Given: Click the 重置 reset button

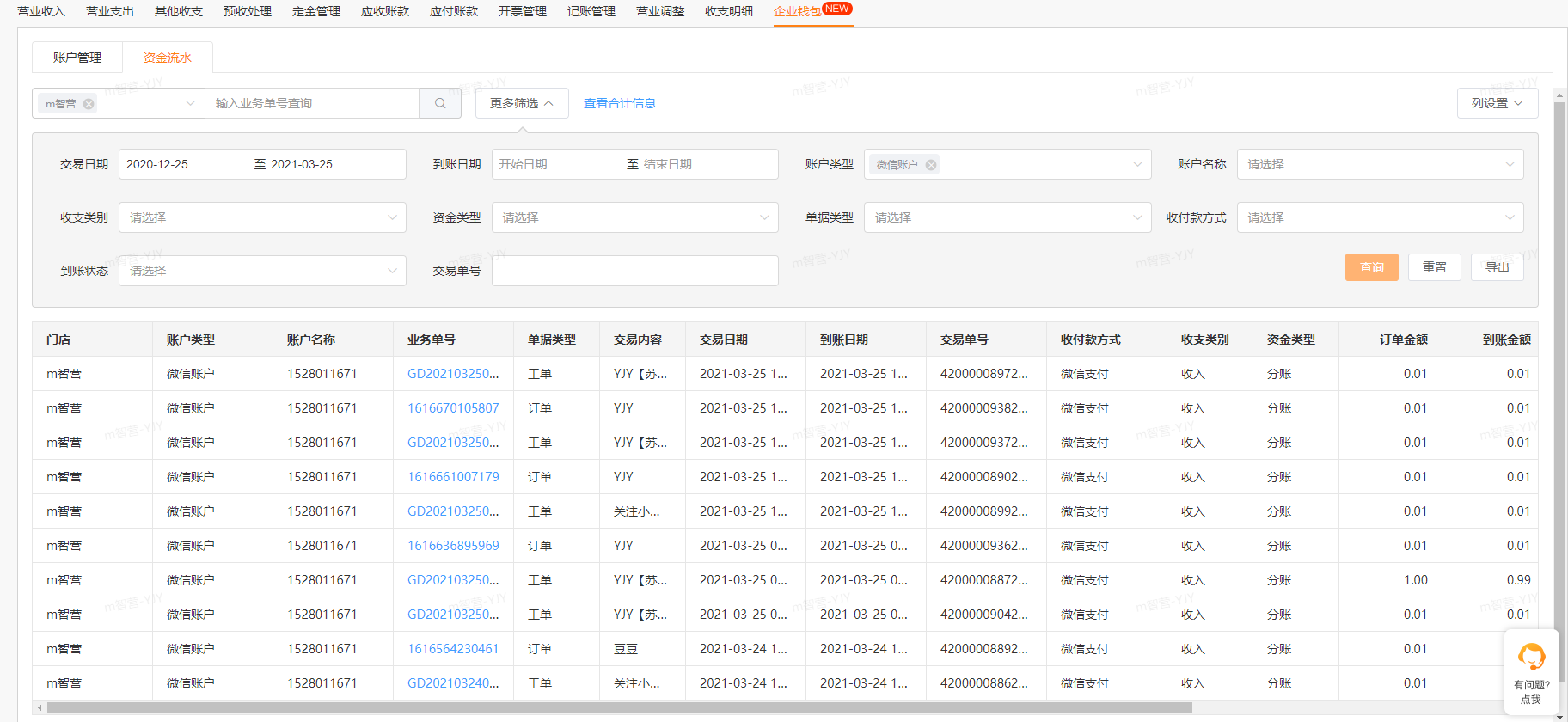Looking at the screenshot, I should [1435, 267].
